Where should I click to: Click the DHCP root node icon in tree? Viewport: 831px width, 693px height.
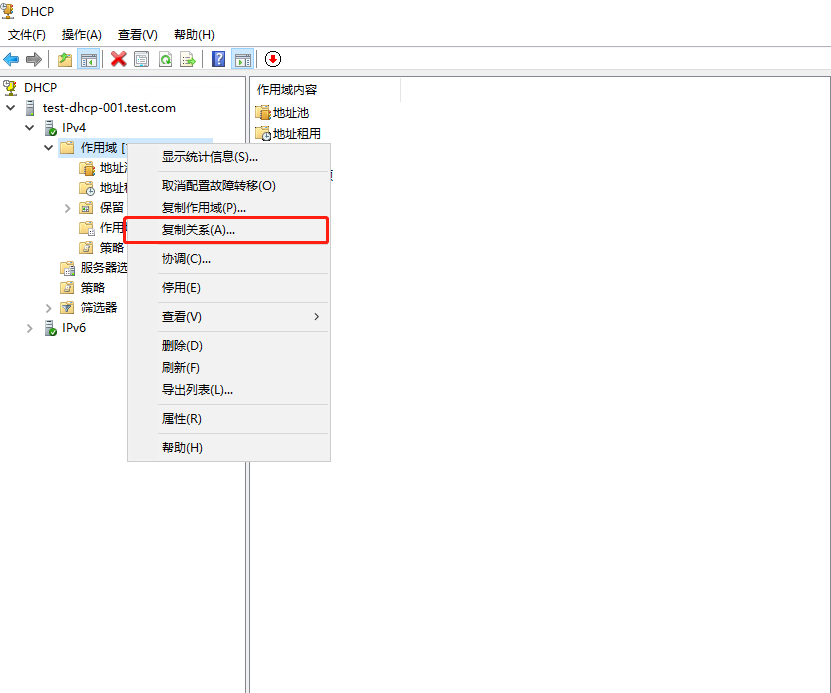pos(10,88)
